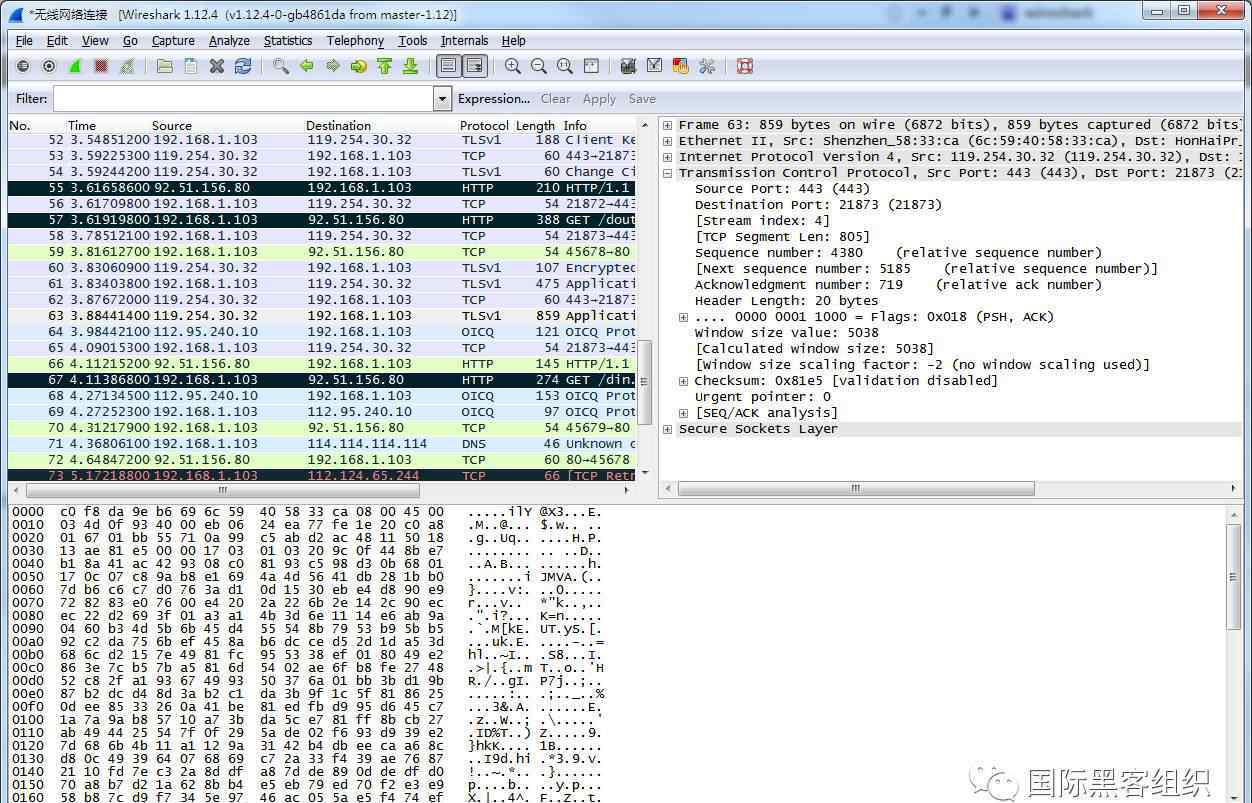Save the display filter
Image resolution: width=1252 pixels, height=803 pixels.
pos(642,99)
